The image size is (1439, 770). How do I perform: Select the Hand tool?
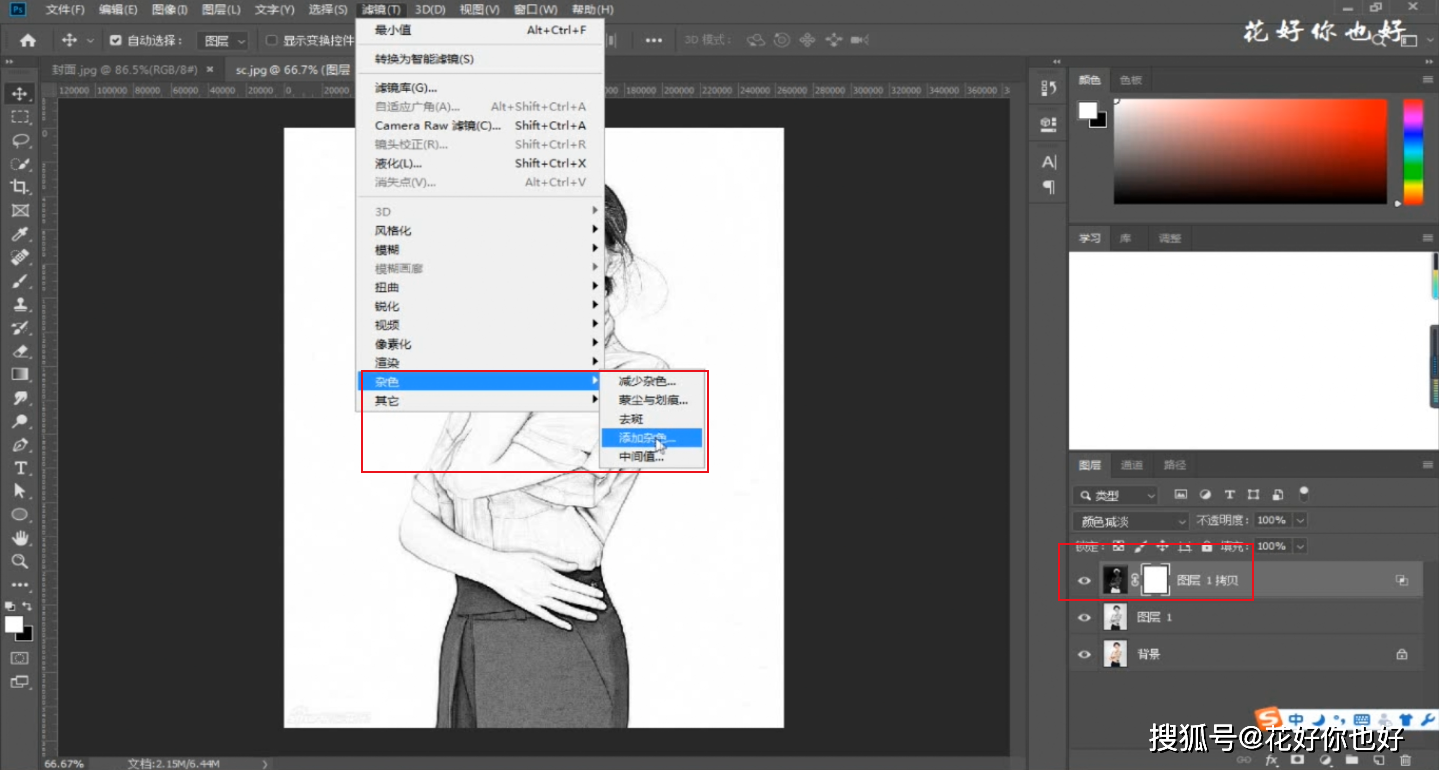point(20,538)
